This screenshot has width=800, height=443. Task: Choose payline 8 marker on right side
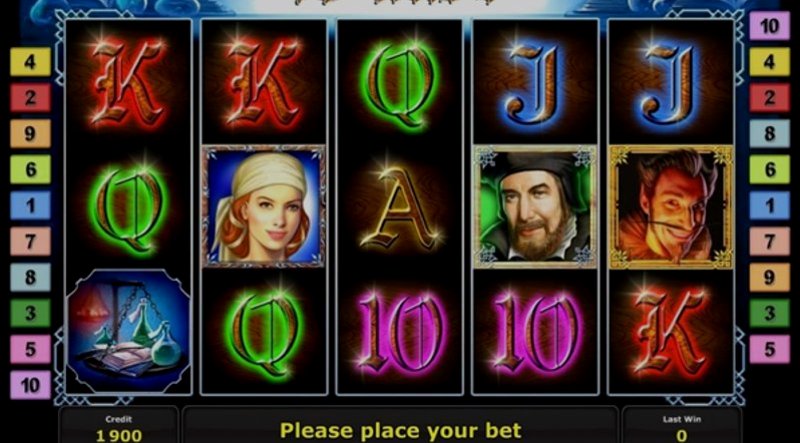769,134
